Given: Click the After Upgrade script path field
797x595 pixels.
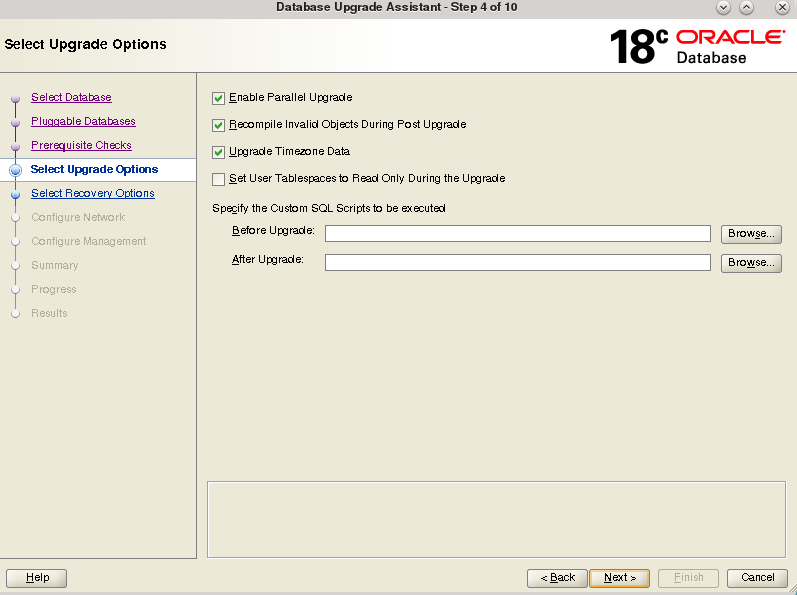Looking at the screenshot, I should point(517,263).
